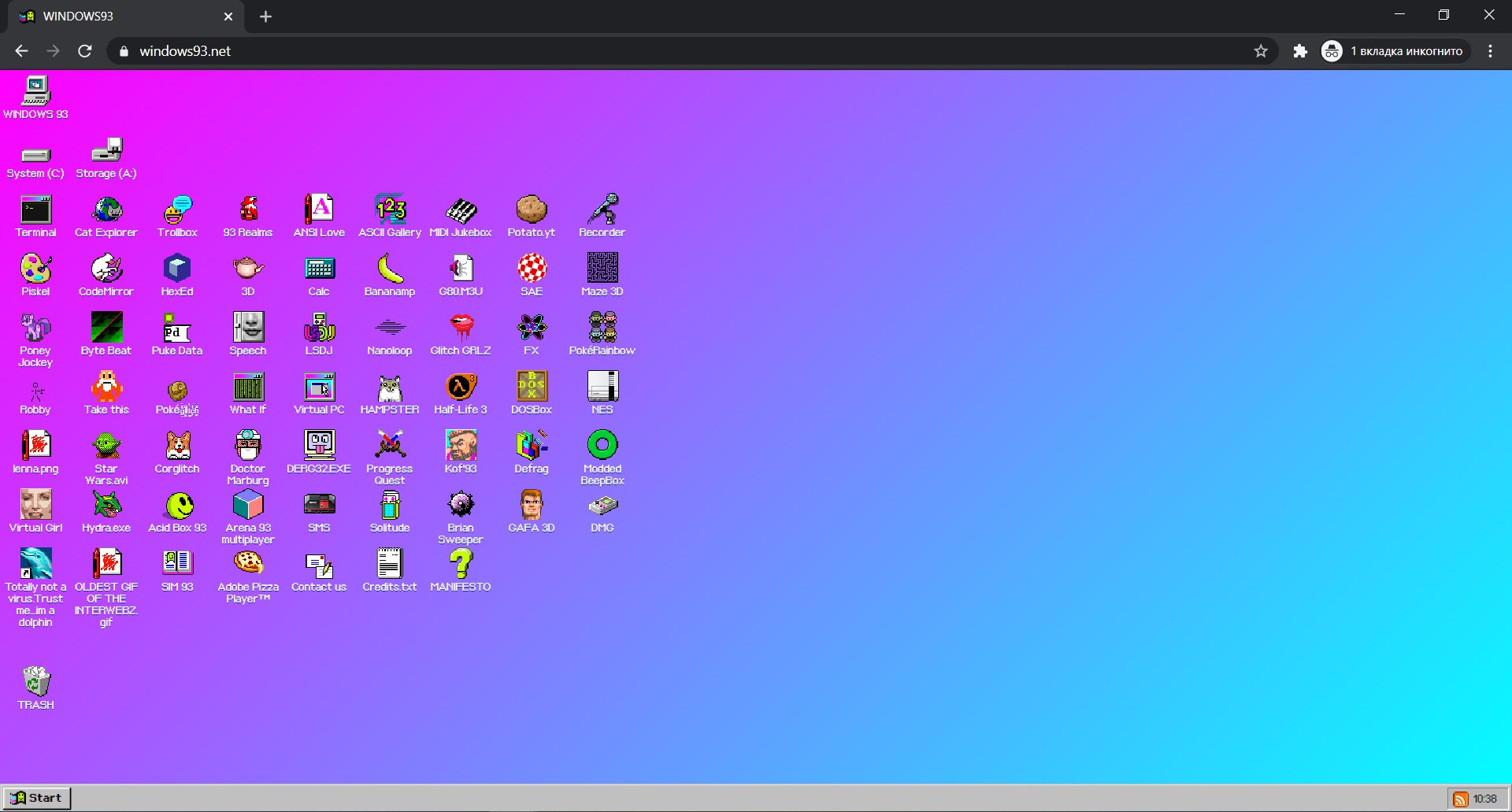Click the Start button in taskbar
1512x812 pixels.
pyautogui.click(x=36, y=798)
